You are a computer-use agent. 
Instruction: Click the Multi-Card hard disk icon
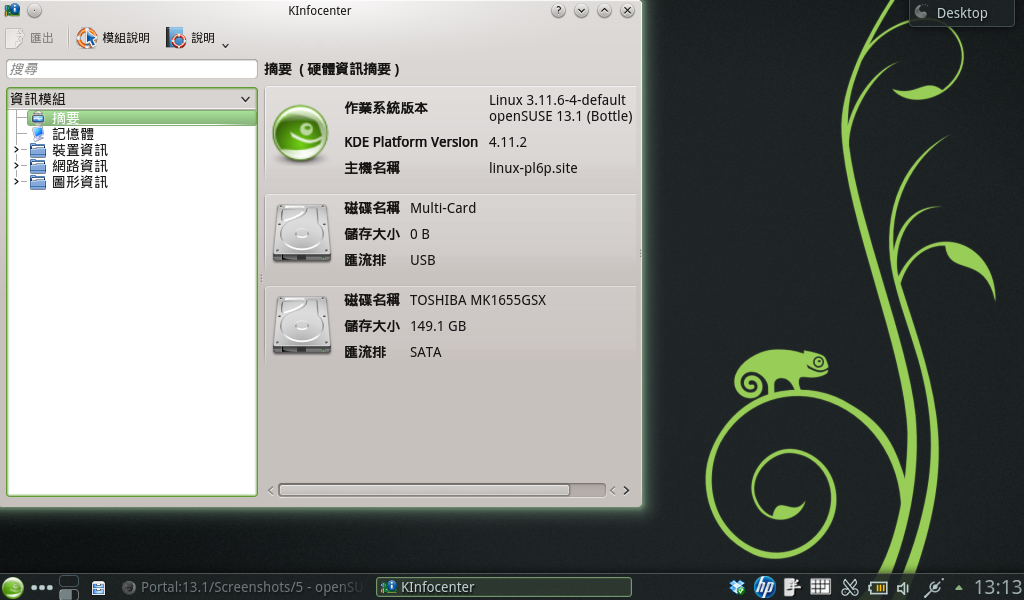pyautogui.click(x=302, y=233)
